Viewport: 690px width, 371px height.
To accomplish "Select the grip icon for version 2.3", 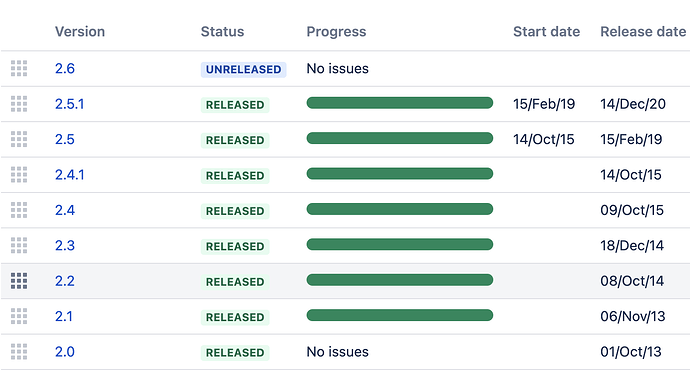I will [x=19, y=245].
